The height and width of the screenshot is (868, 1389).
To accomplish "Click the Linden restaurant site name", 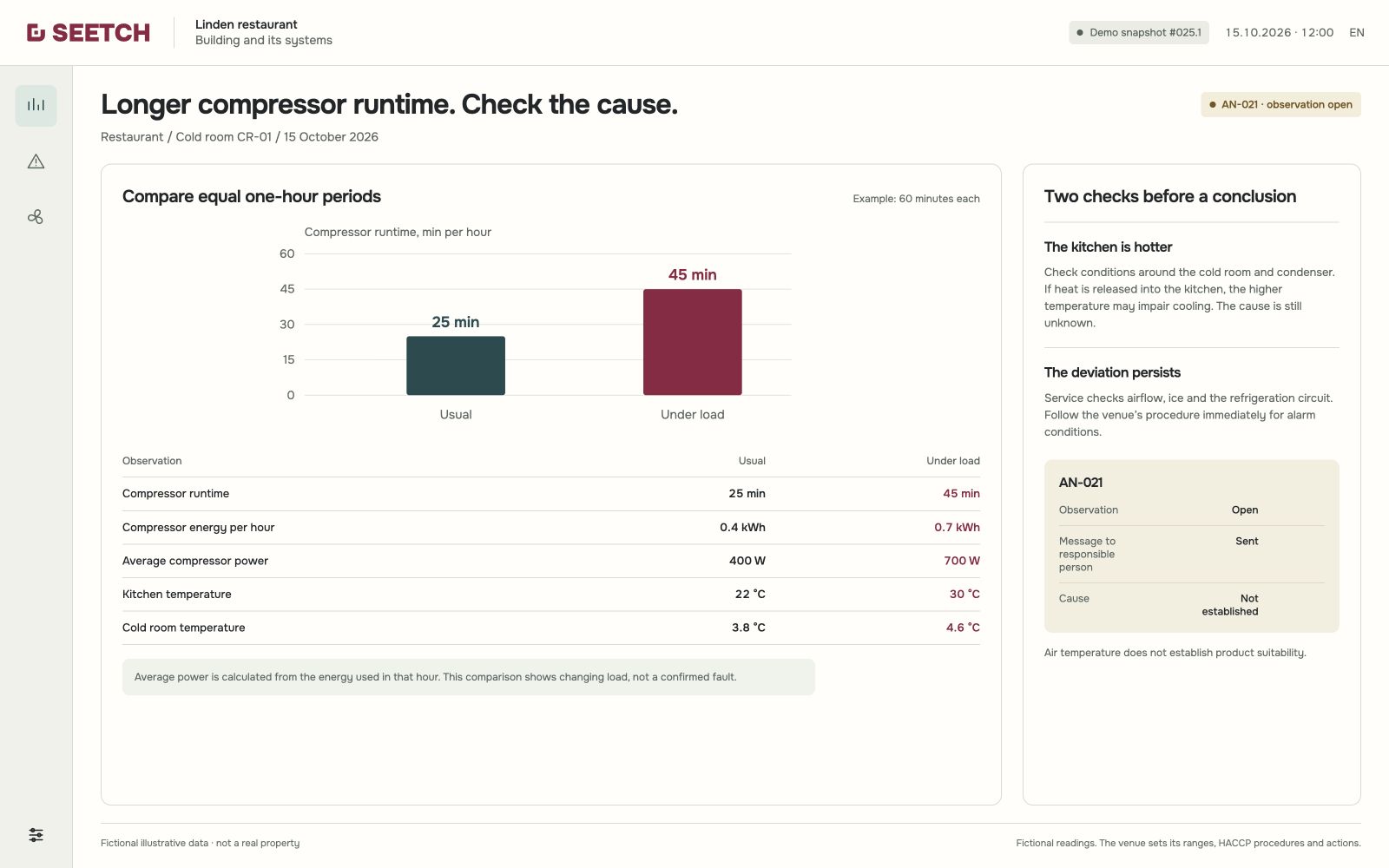I will [247, 24].
